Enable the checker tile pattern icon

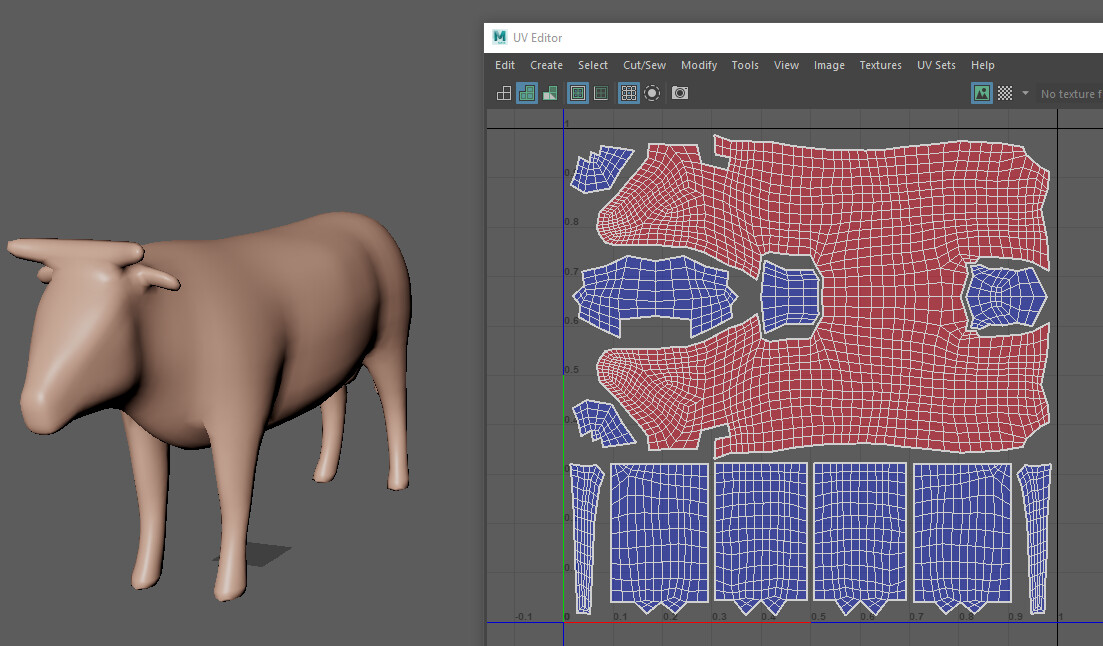pos(1005,93)
